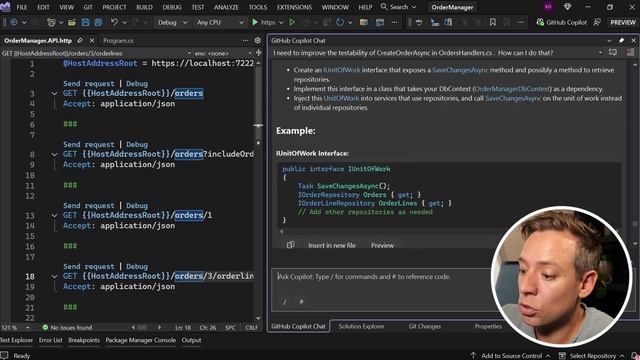Collapse the GET orders includeOrd request line 8
The image size is (640, 360).
point(54,154)
